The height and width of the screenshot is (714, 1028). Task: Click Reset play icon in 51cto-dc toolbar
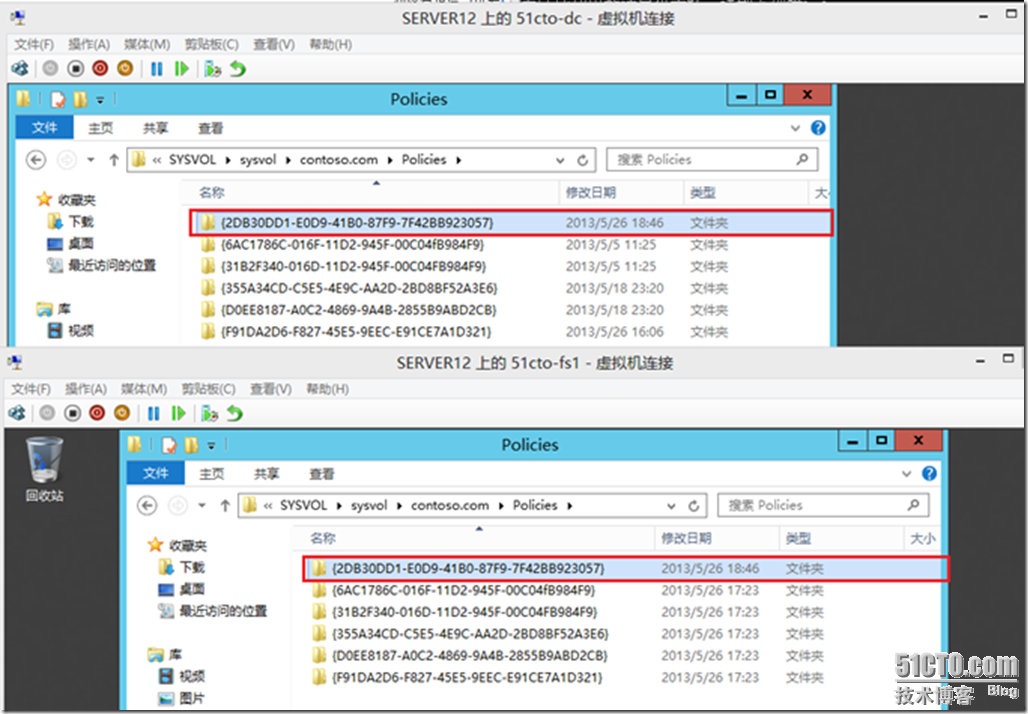pyautogui.click(x=182, y=68)
